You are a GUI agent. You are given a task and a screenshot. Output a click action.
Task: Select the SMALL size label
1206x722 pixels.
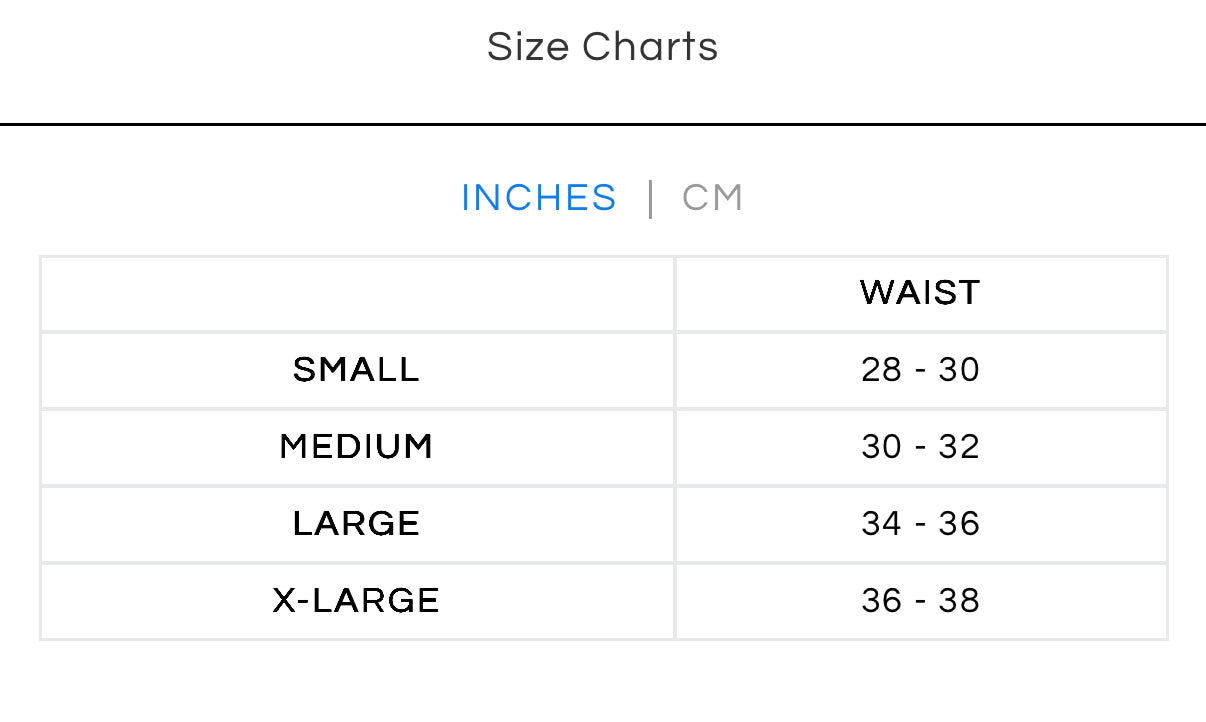356,370
